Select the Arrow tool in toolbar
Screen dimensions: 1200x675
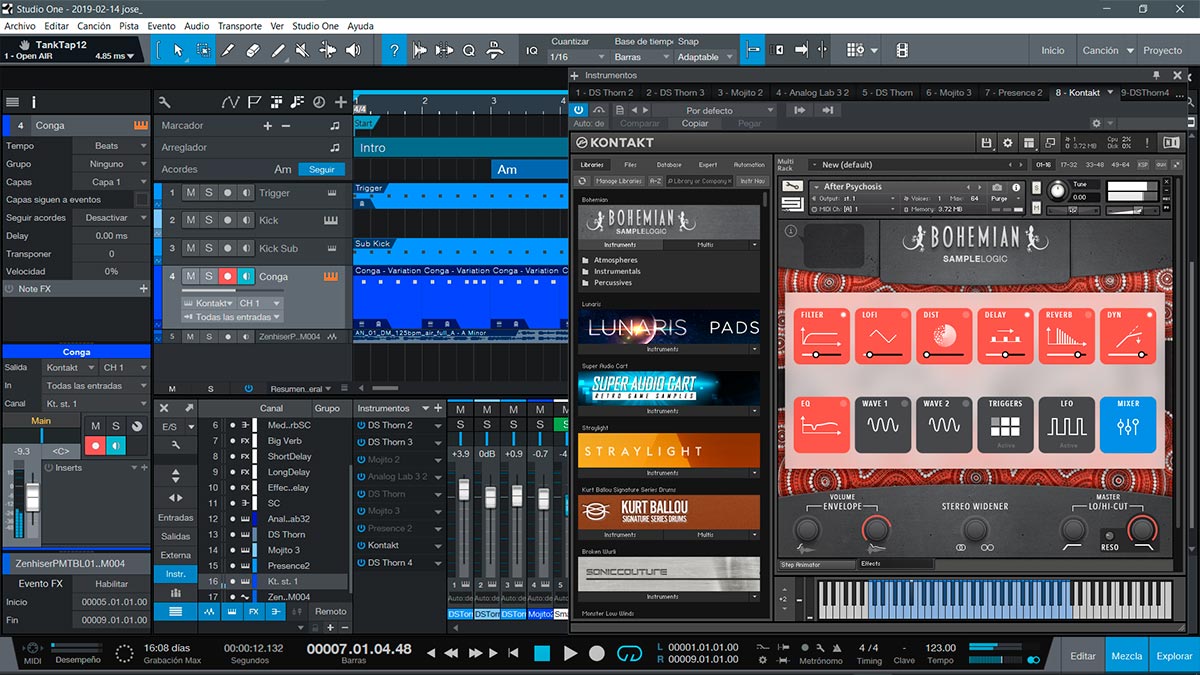point(178,50)
